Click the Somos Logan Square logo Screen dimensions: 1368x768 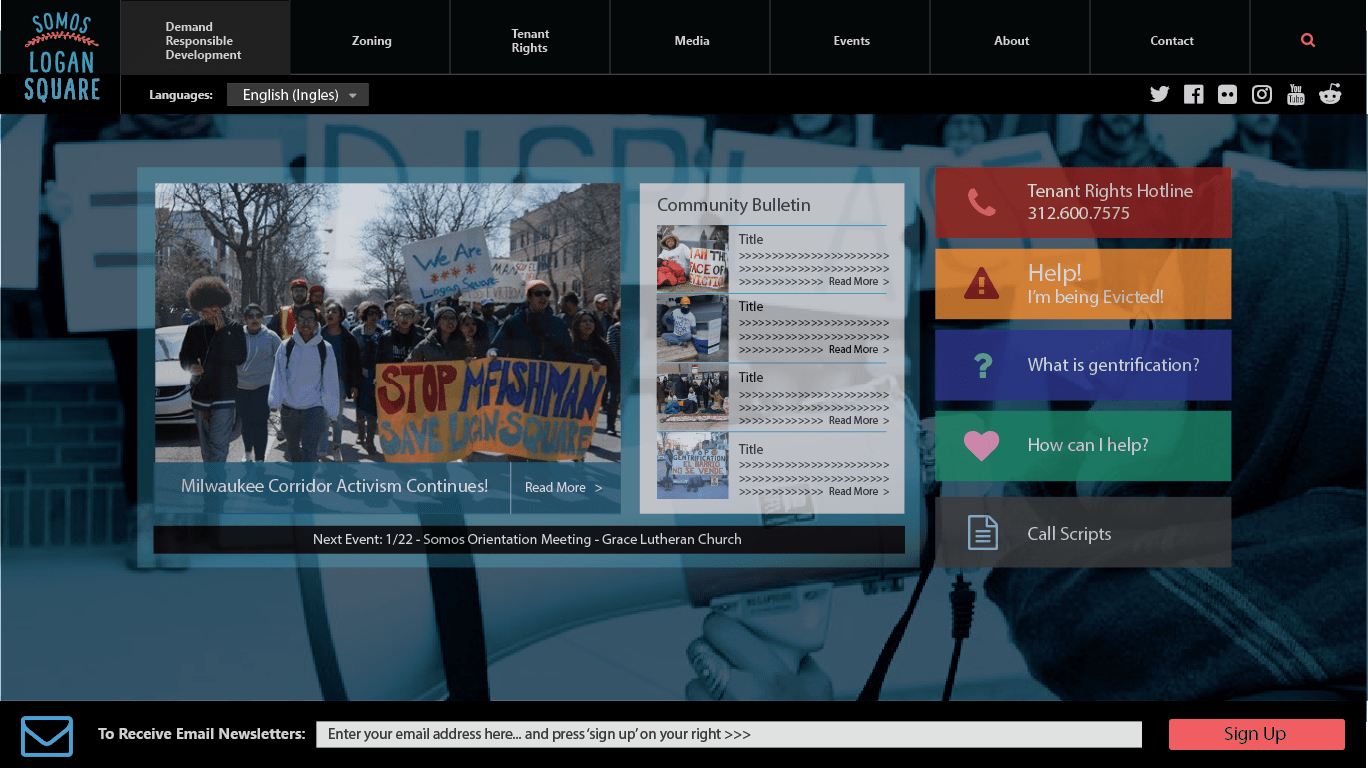[61, 57]
